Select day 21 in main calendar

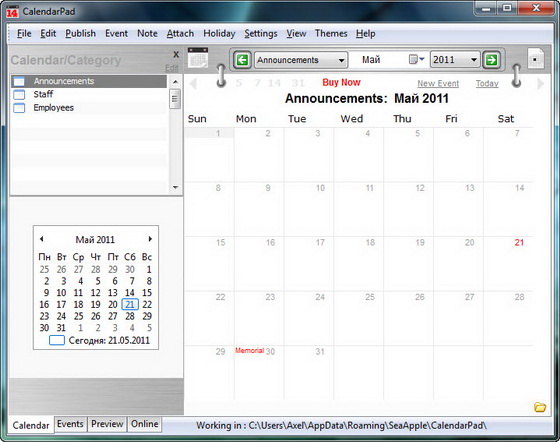pyautogui.click(x=508, y=263)
